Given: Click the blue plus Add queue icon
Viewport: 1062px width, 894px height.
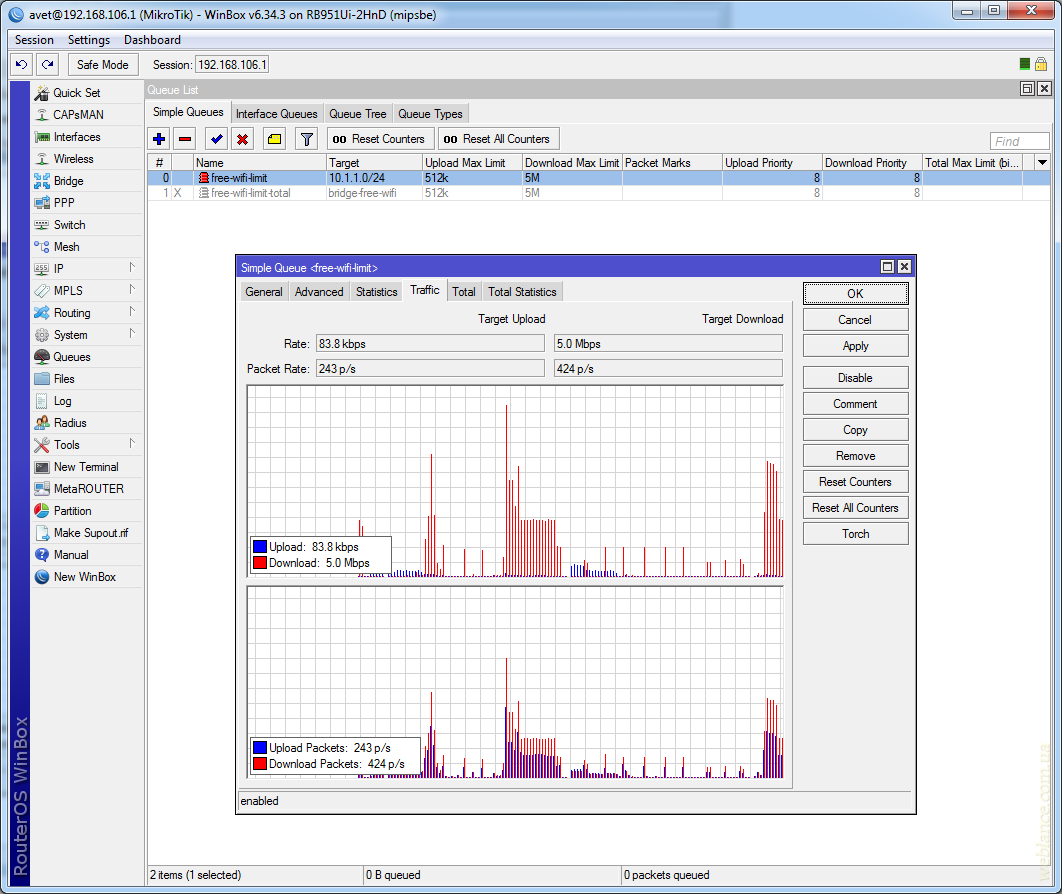Looking at the screenshot, I should 159,139.
